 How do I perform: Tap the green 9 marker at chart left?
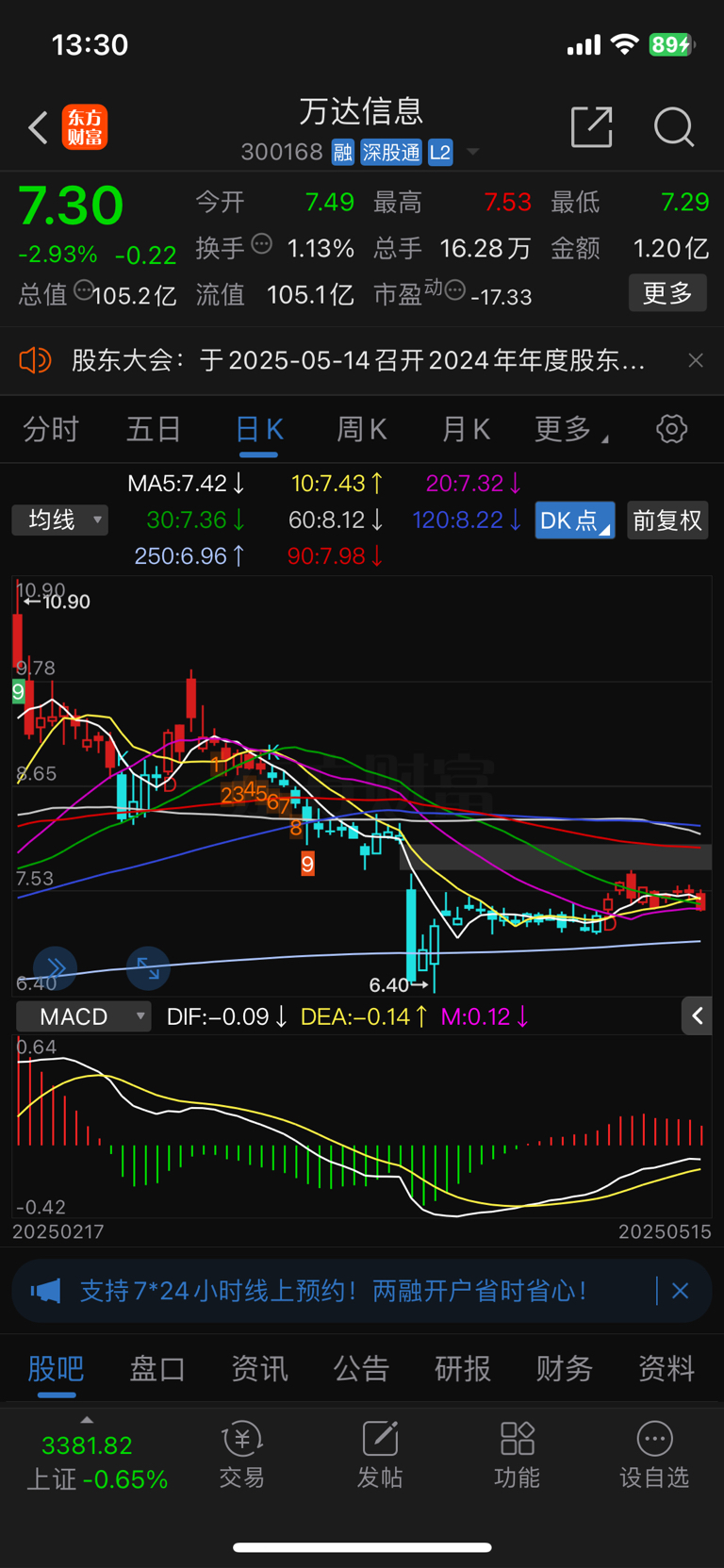[x=18, y=691]
